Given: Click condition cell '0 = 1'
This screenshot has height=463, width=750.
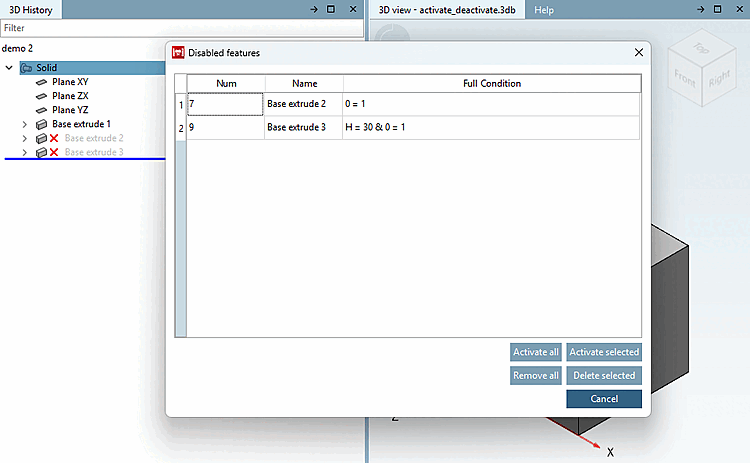Looking at the screenshot, I should coord(491,104).
